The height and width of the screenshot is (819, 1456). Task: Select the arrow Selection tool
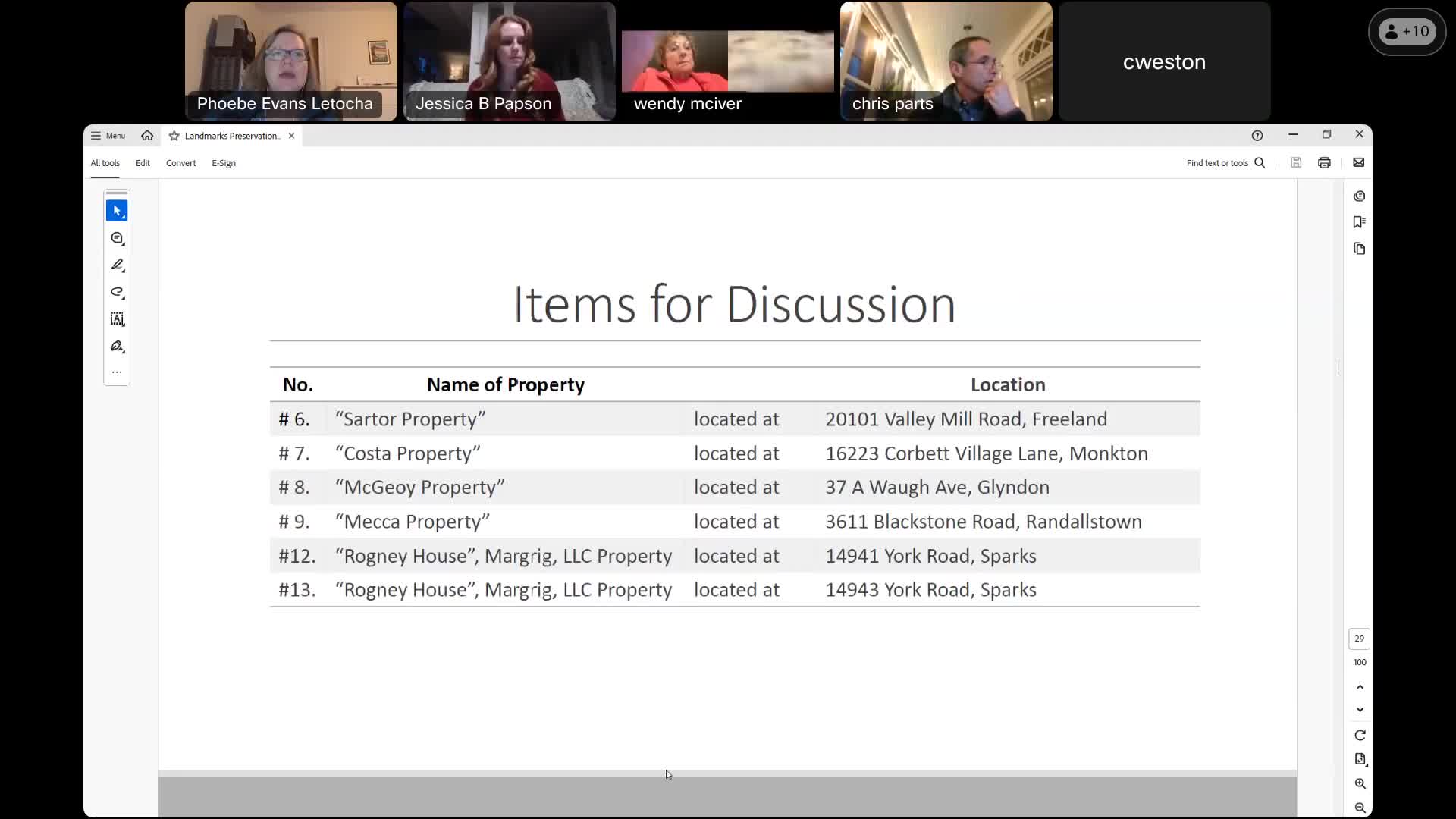[117, 211]
